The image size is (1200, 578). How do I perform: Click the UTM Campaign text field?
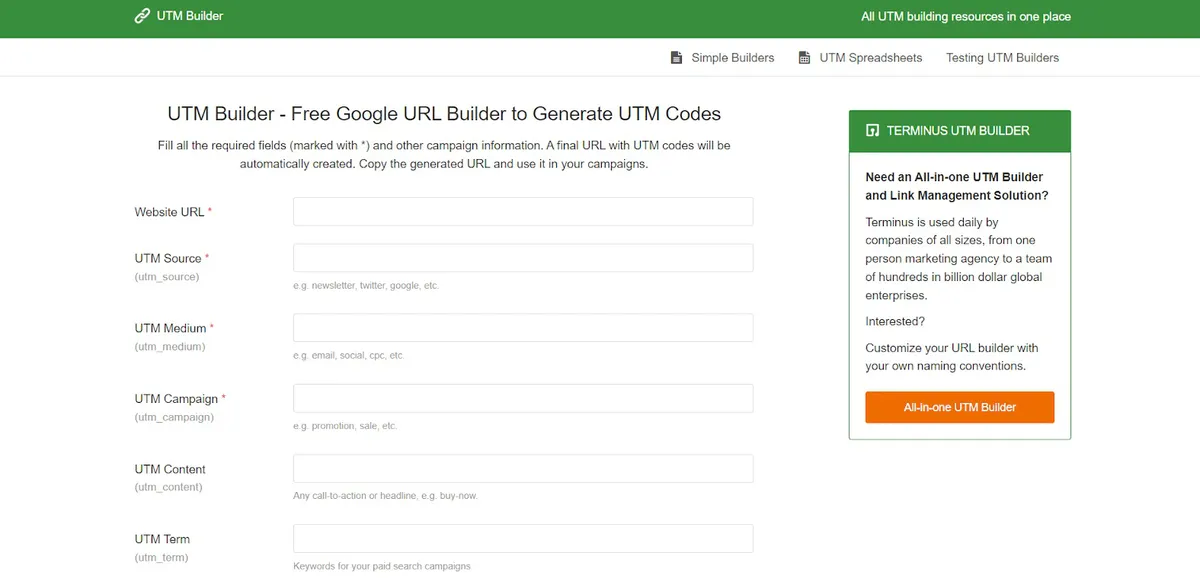(x=522, y=398)
